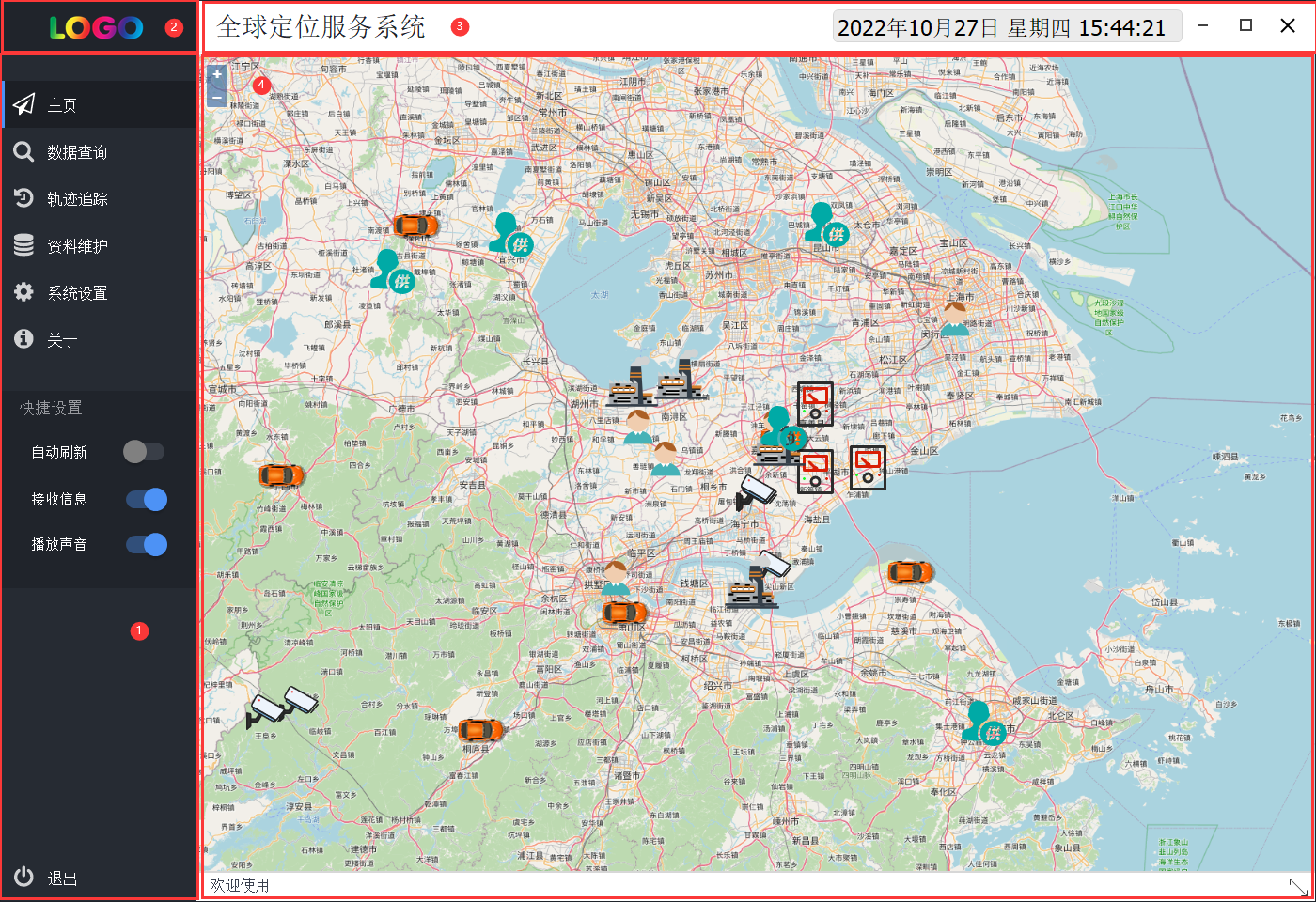The width and height of the screenshot is (1316, 902).
Task: Select the supplier marker near 太仓市
Action: click(827, 224)
